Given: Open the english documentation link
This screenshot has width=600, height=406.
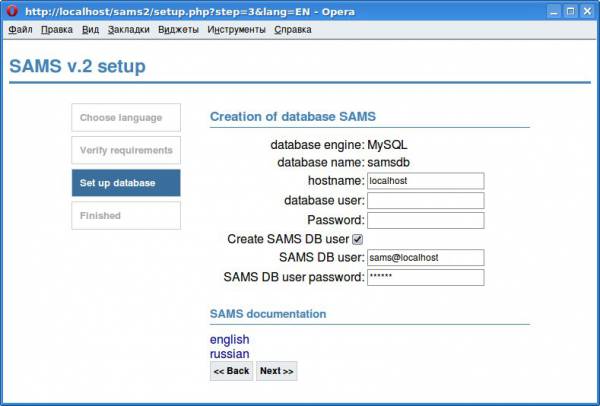Looking at the screenshot, I should [230, 339].
